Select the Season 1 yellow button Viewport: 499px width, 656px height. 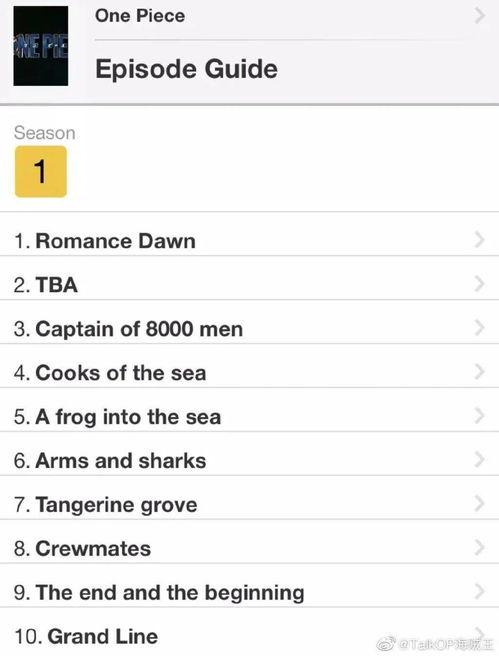pos(41,172)
